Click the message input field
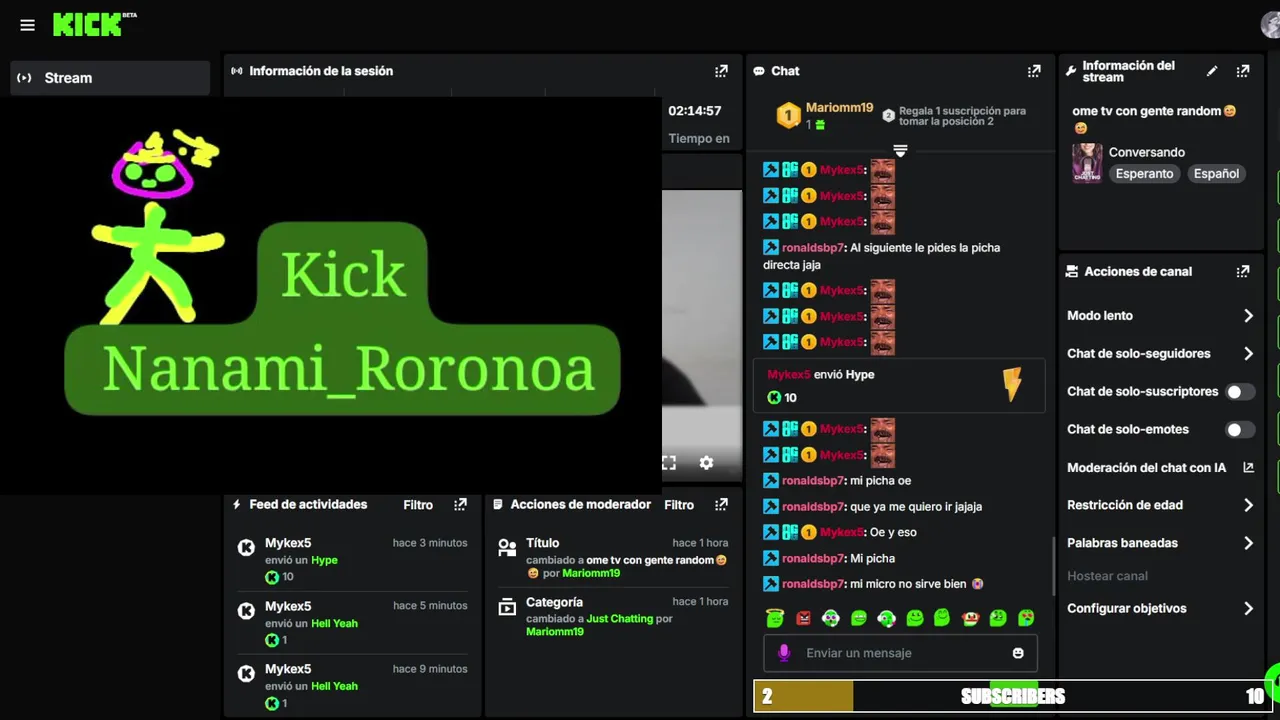The height and width of the screenshot is (720, 1280). click(900, 653)
